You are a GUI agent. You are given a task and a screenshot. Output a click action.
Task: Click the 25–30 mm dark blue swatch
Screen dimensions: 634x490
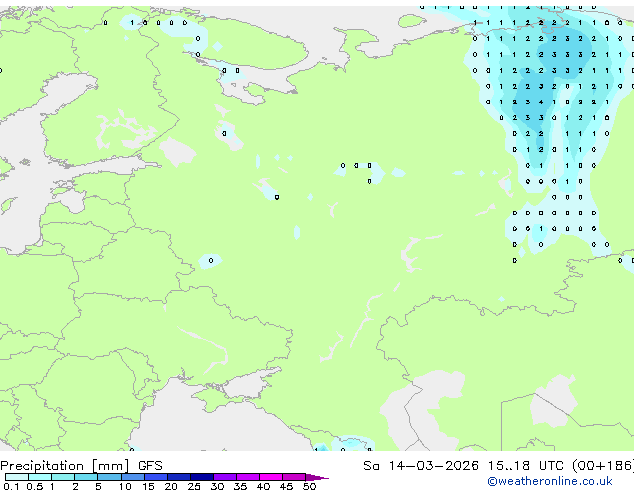pyautogui.click(x=202, y=477)
